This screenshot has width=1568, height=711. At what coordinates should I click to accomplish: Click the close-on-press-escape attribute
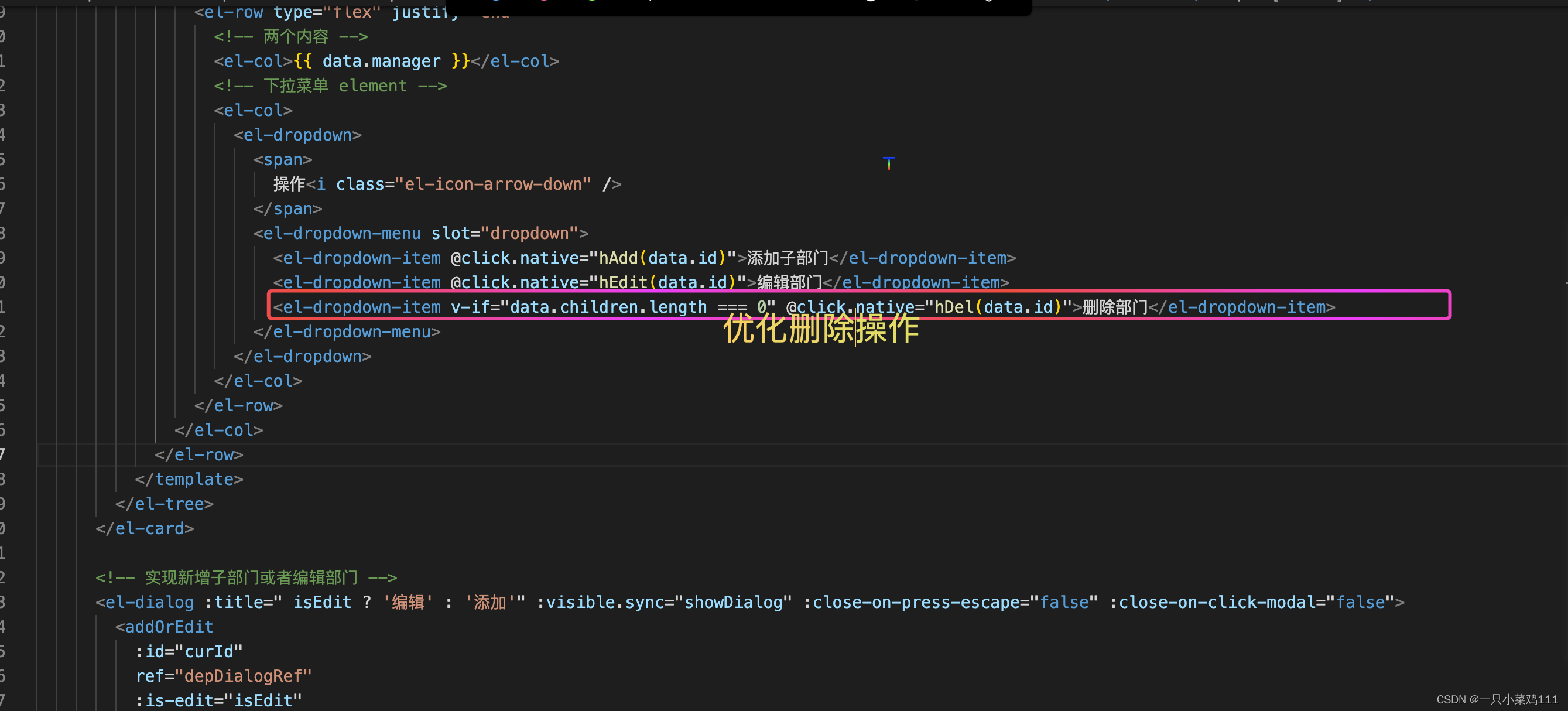pos(916,602)
